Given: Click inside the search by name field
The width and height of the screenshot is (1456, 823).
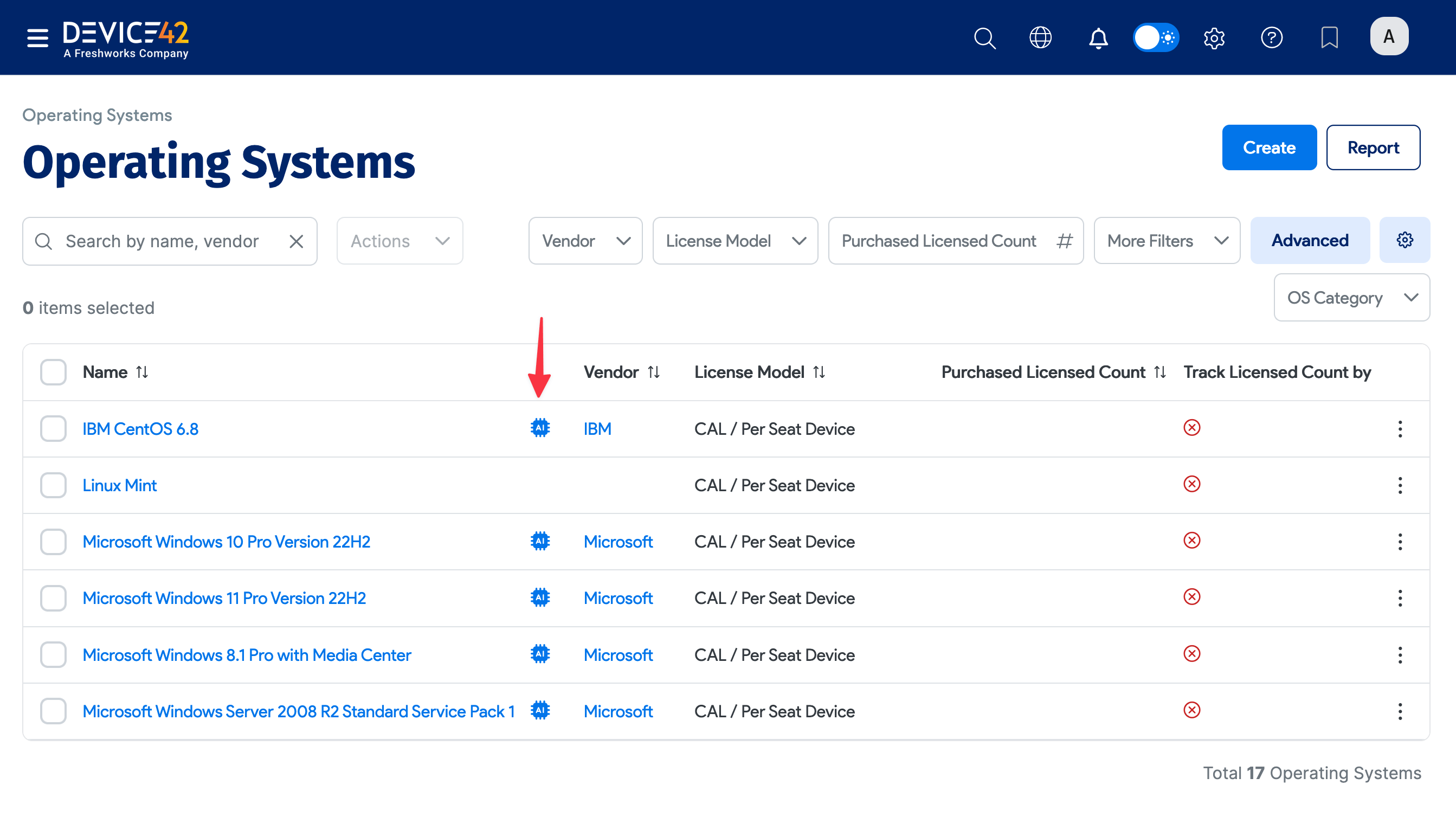Looking at the screenshot, I should pyautogui.click(x=164, y=241).
